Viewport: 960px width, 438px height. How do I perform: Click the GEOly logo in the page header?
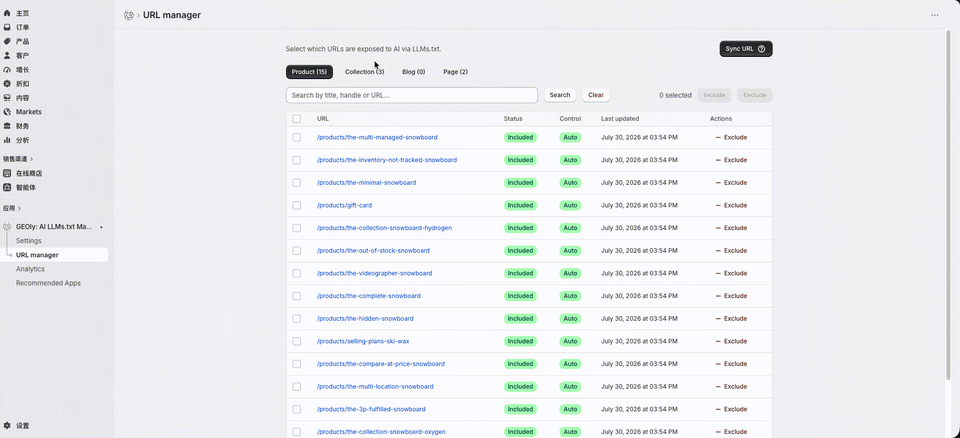[129, 15]
